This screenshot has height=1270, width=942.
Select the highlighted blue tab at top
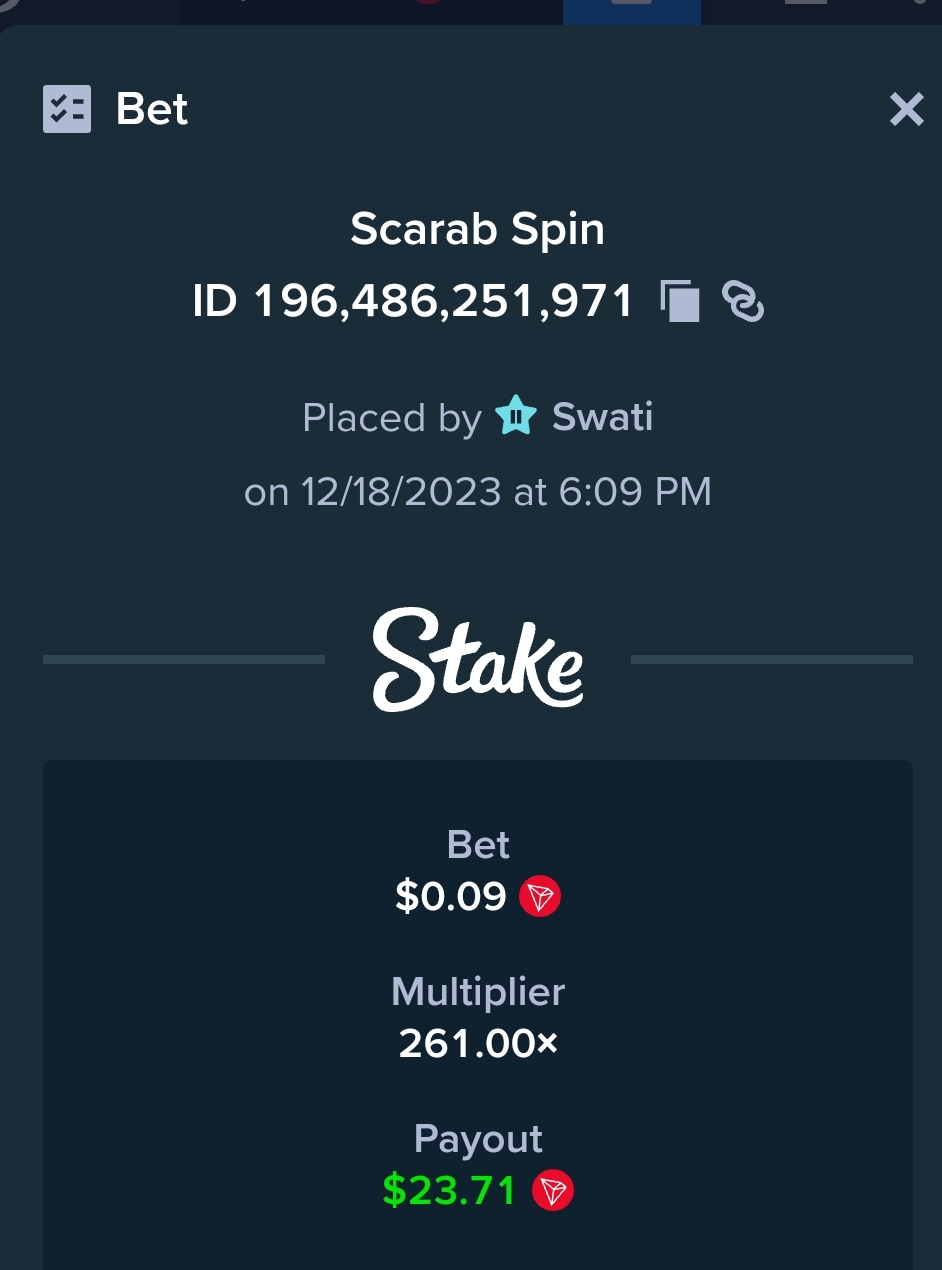(x=632, y=12)
